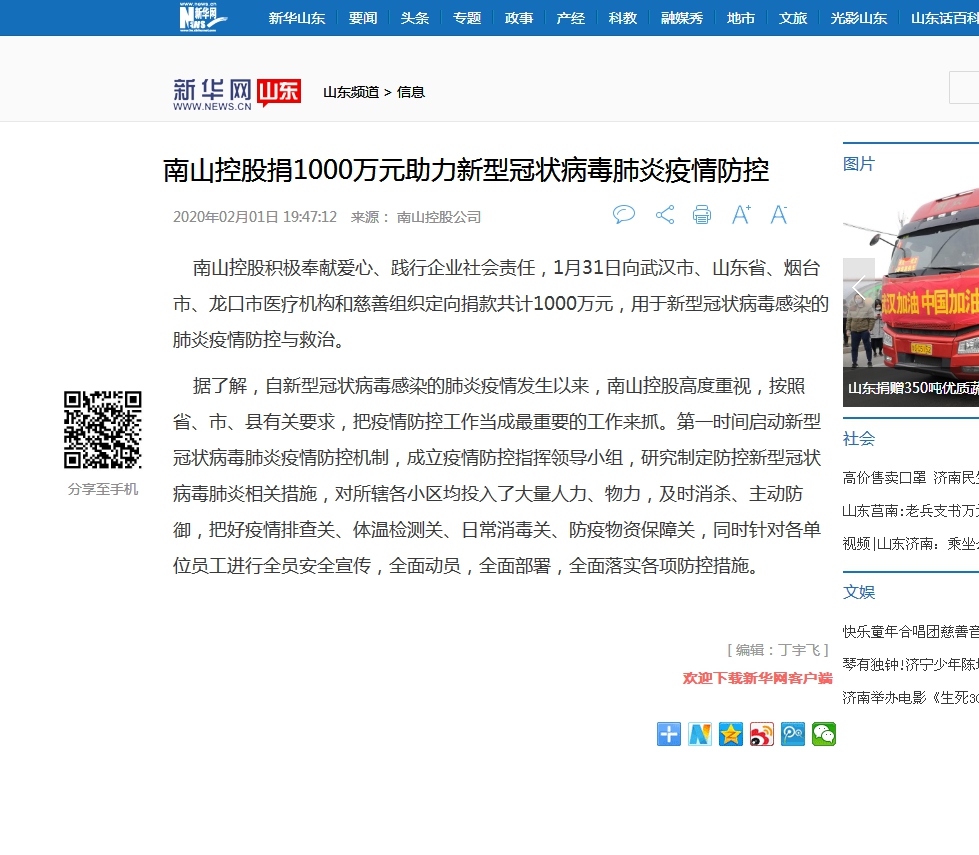Viewport: 979px width, 855px height.
Task: Click the QR code to share to phone
Action: [103, 430]
